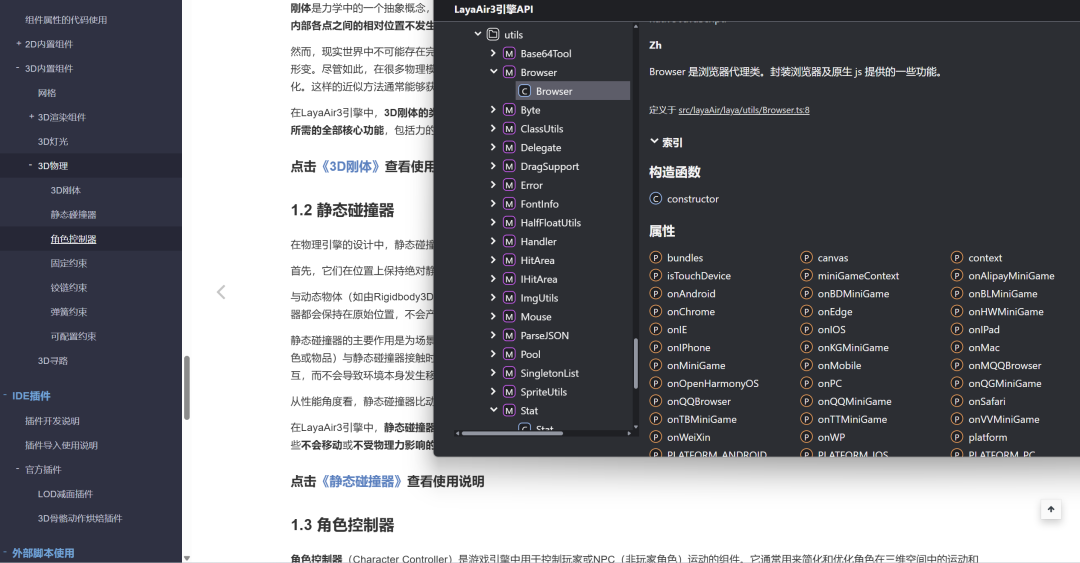
Task: Click the module icon next to DragSupport
Action: coord(509,166)
